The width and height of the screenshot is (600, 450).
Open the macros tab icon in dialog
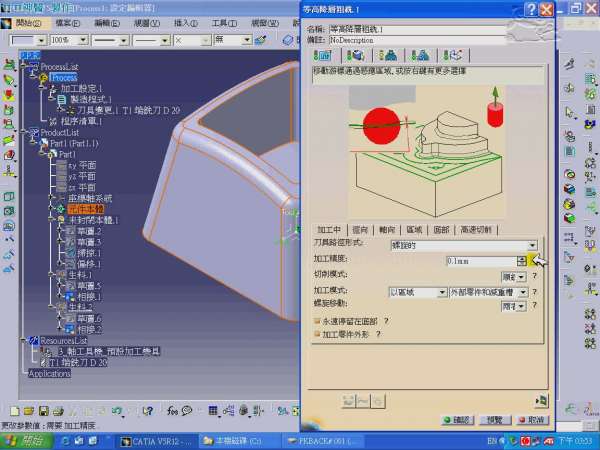coord(453,55)
